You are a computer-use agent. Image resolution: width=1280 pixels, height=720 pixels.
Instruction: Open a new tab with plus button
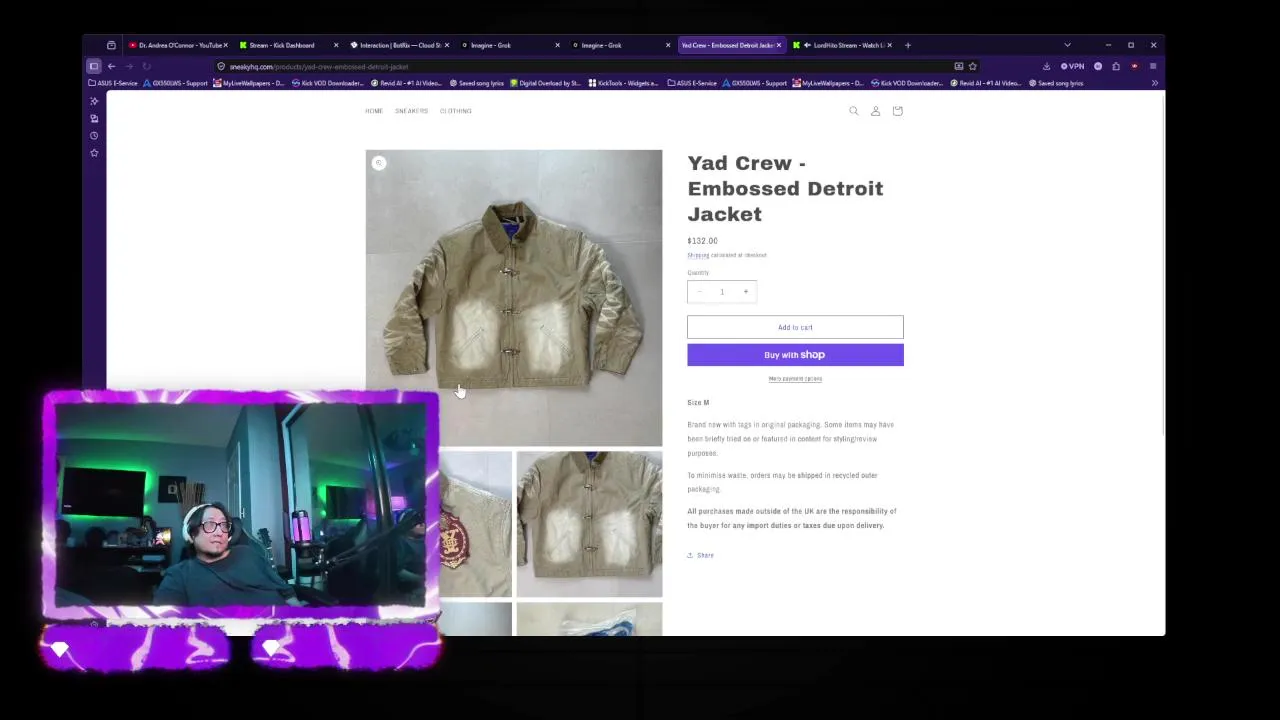tap(908, 45)
